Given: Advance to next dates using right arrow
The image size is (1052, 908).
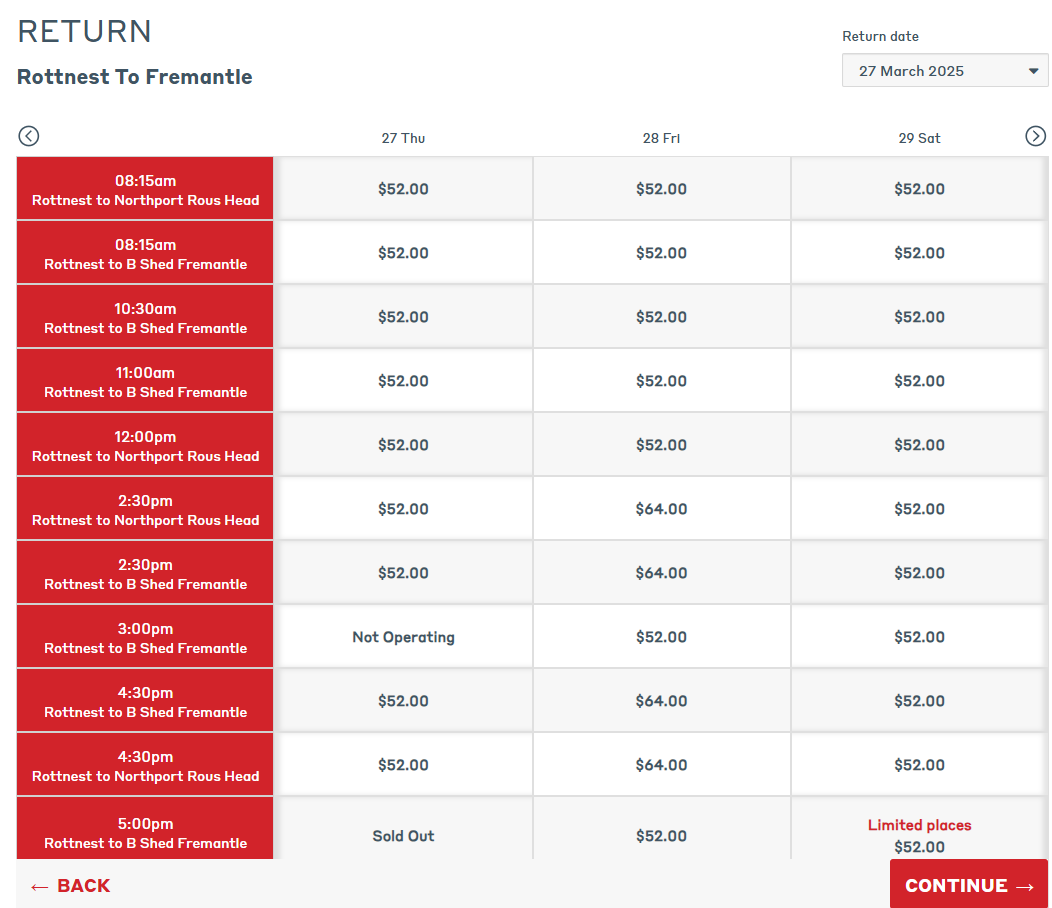Looking at the screenshot, I should coord(1035,136).
